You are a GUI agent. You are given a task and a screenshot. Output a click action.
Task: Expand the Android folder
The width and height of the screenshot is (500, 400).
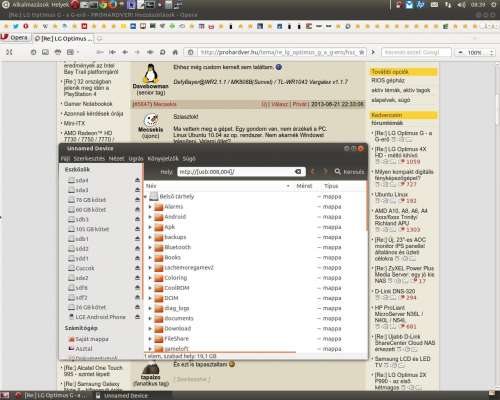(x=150, y=217)
